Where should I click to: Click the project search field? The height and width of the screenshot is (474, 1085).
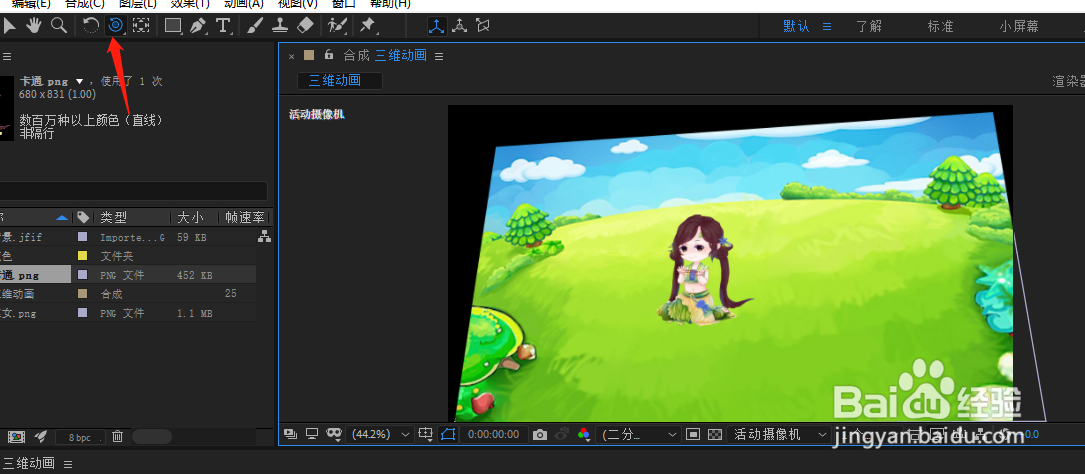click(x=134, y=191)
